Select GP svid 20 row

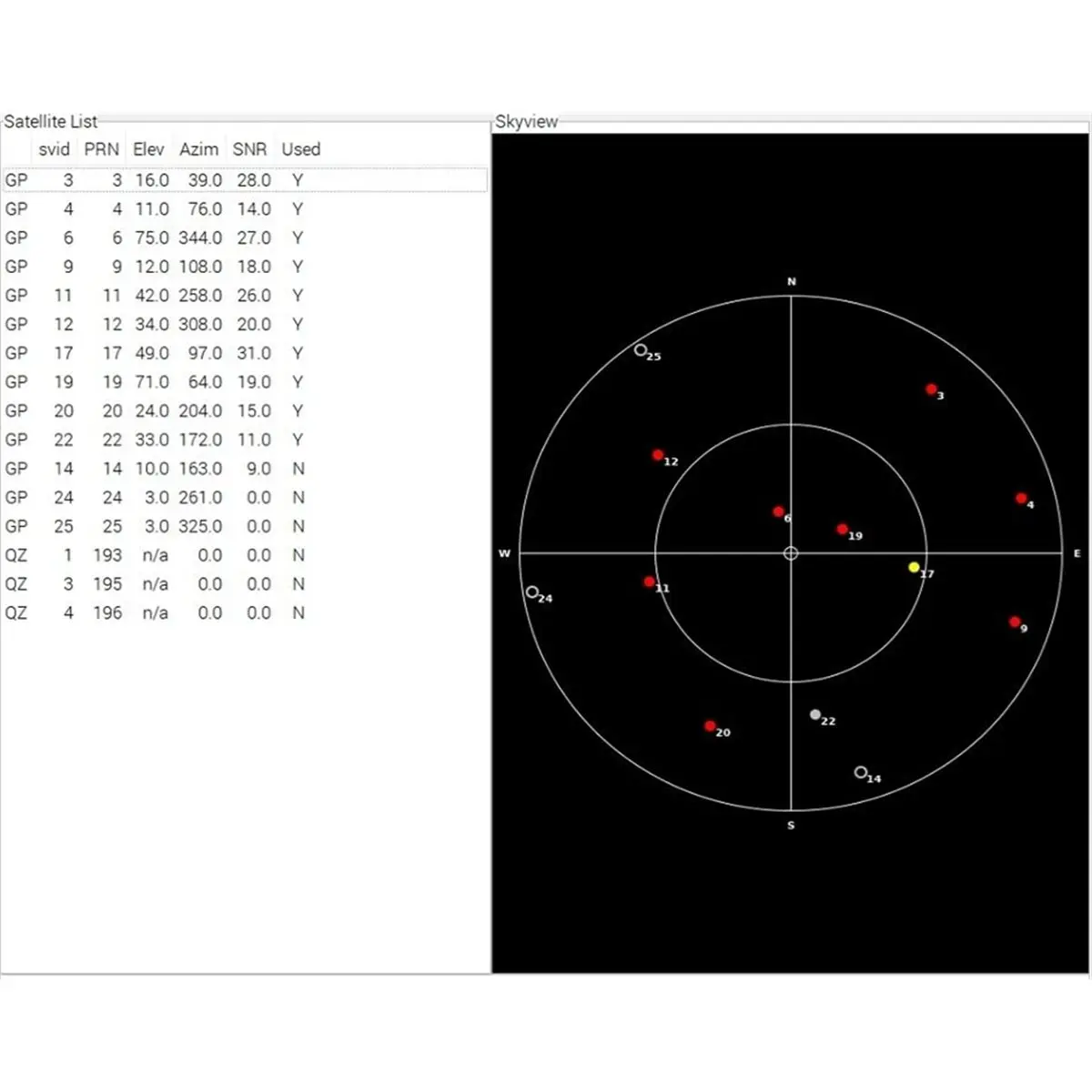245,410
